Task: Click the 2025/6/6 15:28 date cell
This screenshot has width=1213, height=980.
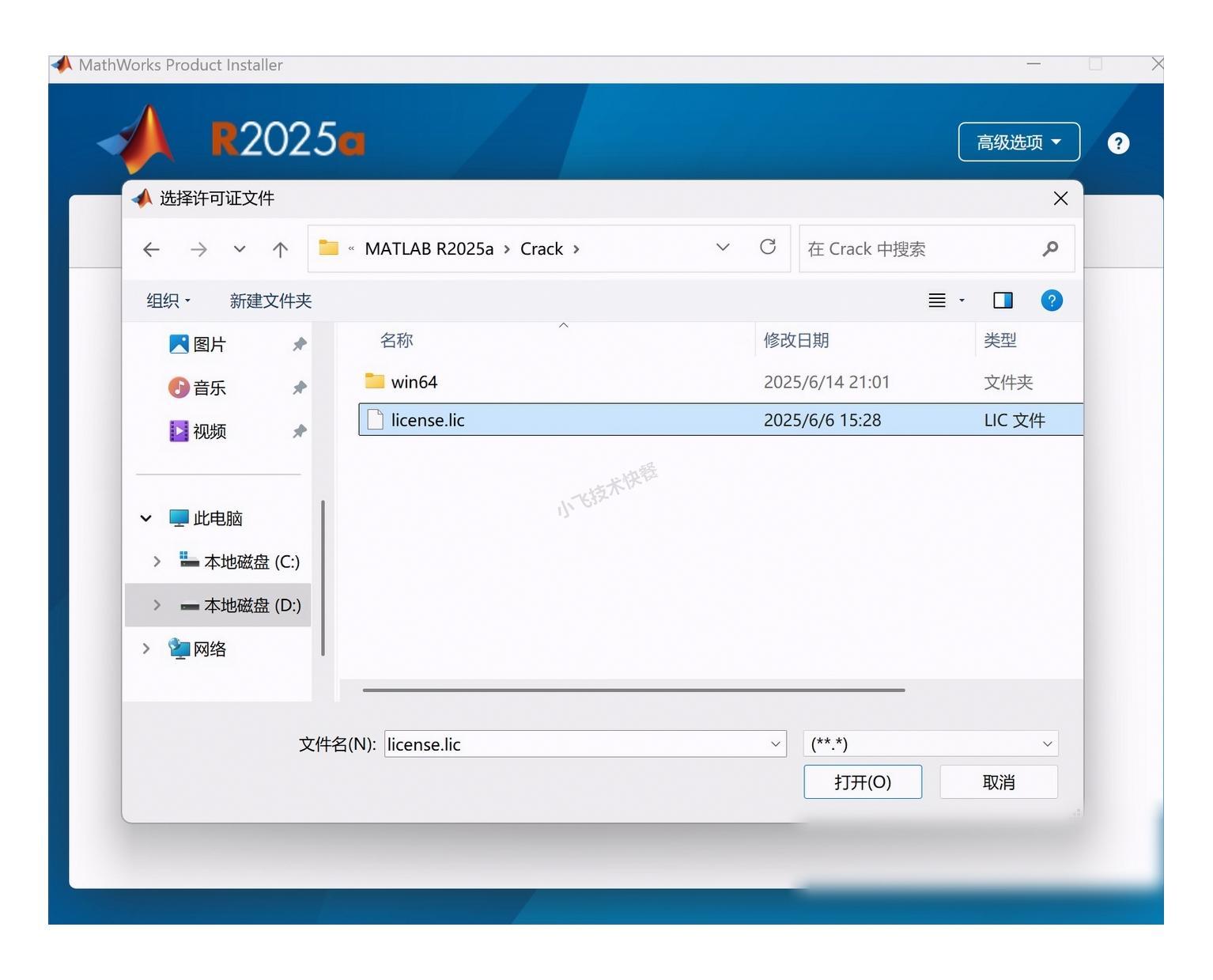Action: (822, 420)
